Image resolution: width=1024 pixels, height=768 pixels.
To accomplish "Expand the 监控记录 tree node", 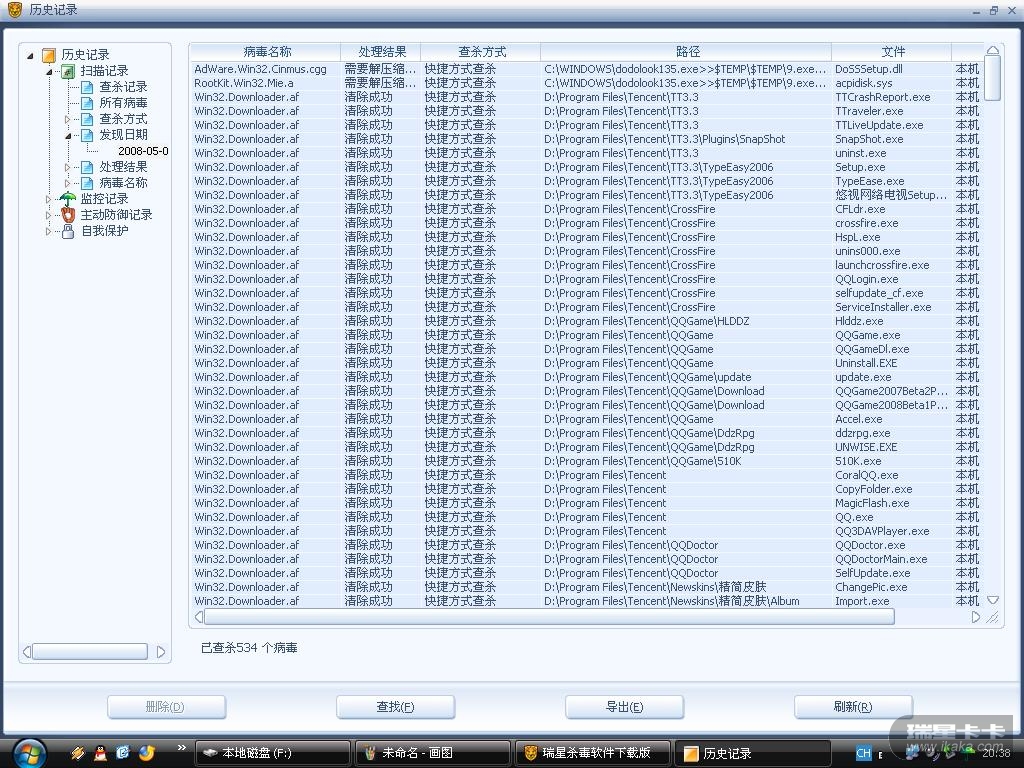I will (x=48, y=199).
